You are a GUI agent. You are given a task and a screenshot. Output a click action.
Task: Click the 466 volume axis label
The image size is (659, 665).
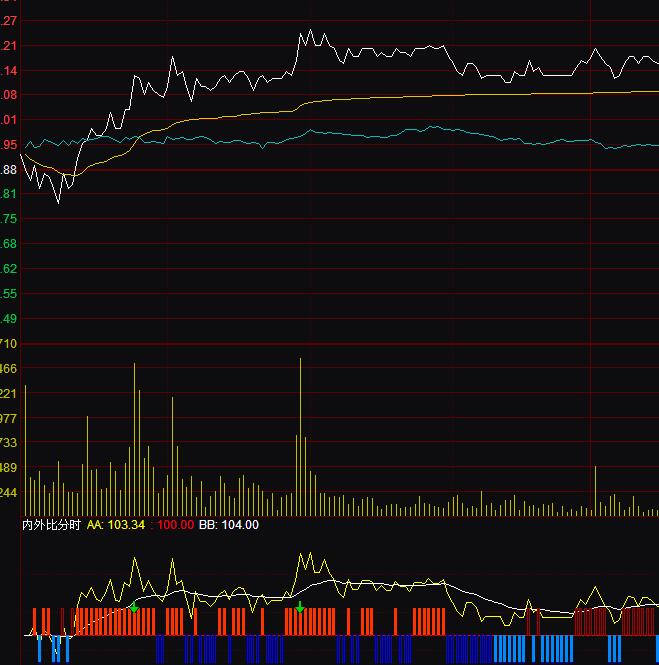[x=9, y=369]
